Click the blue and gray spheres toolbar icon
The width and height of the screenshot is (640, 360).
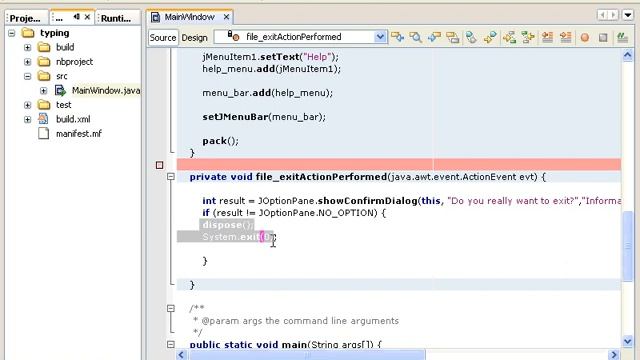click(x=471, y=38)
